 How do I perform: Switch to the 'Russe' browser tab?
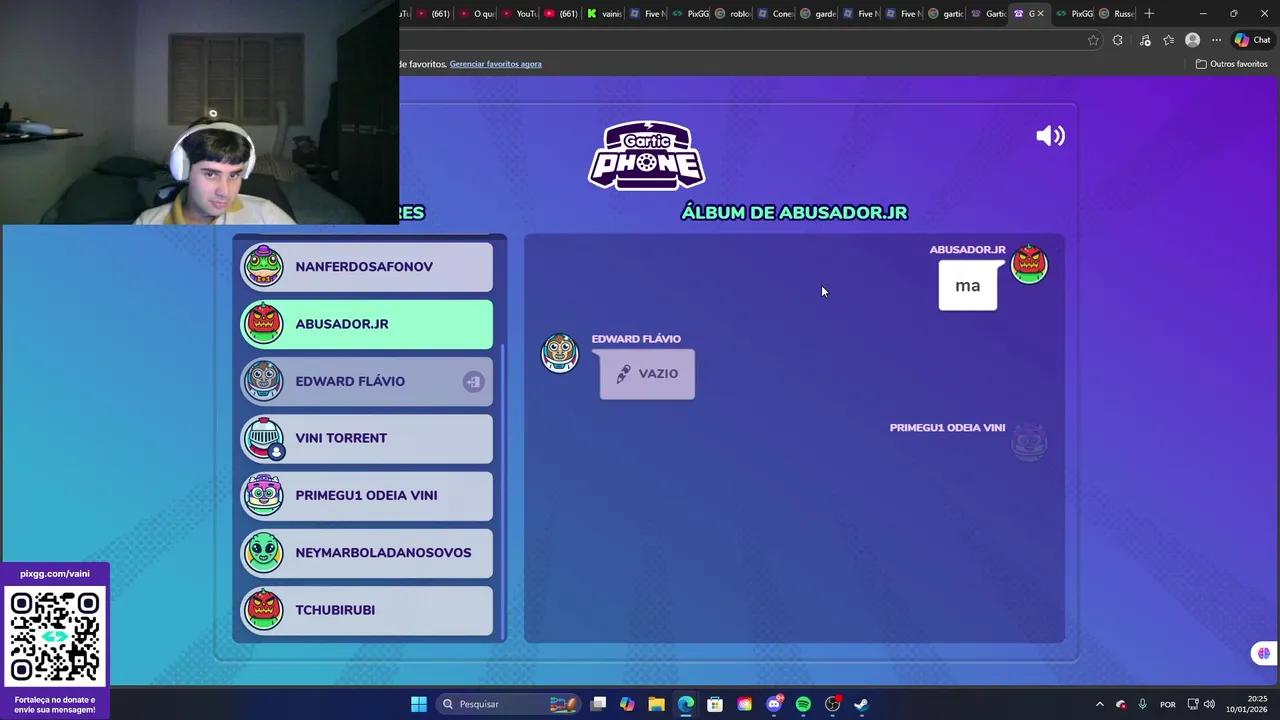[1116, 13]
